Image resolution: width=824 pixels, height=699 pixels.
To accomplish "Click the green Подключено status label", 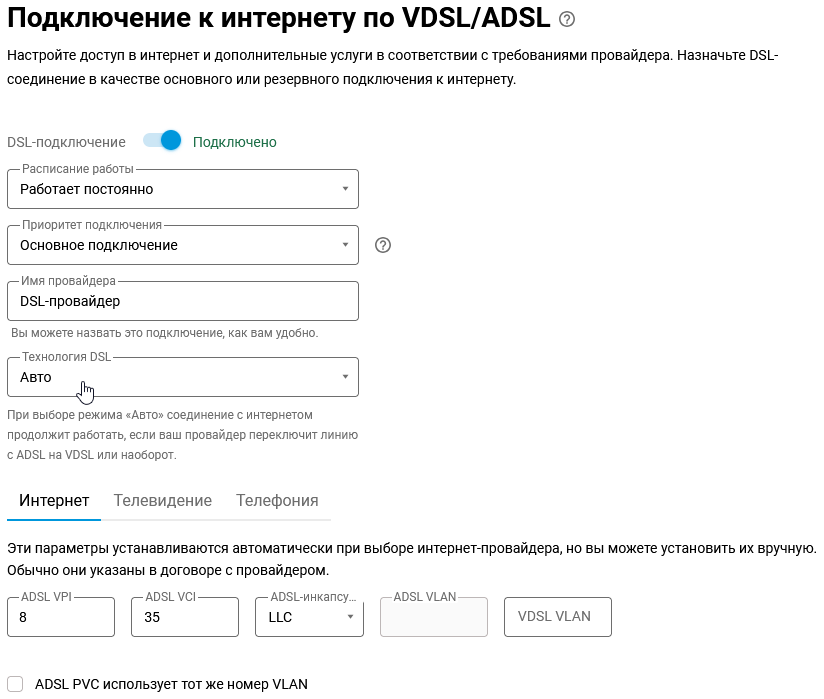I will click(x=235, y=142).
